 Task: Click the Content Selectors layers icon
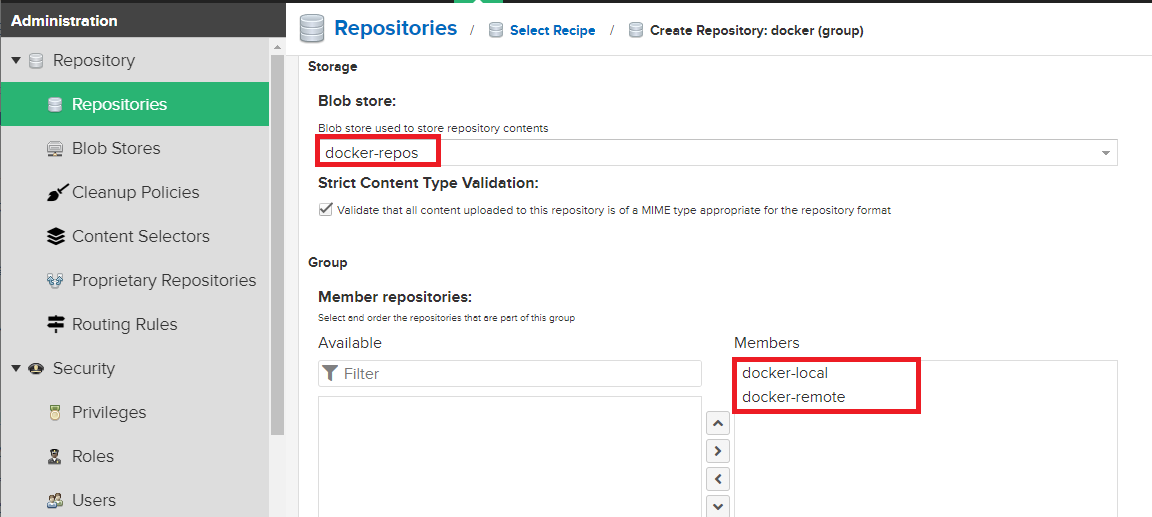pos(55,236)
